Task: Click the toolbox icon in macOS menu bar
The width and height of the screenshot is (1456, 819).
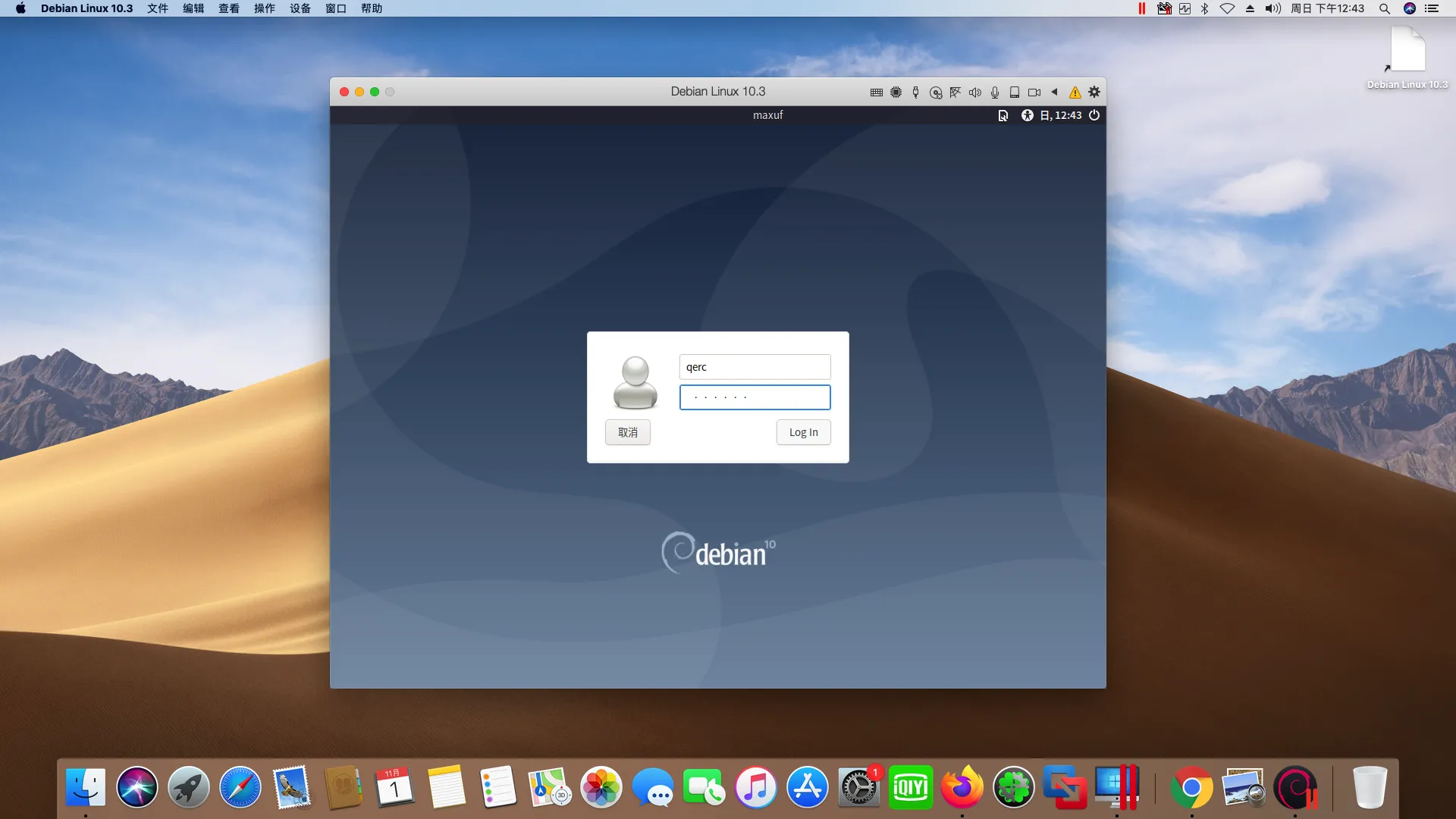Action: (x=1164, y=8)
